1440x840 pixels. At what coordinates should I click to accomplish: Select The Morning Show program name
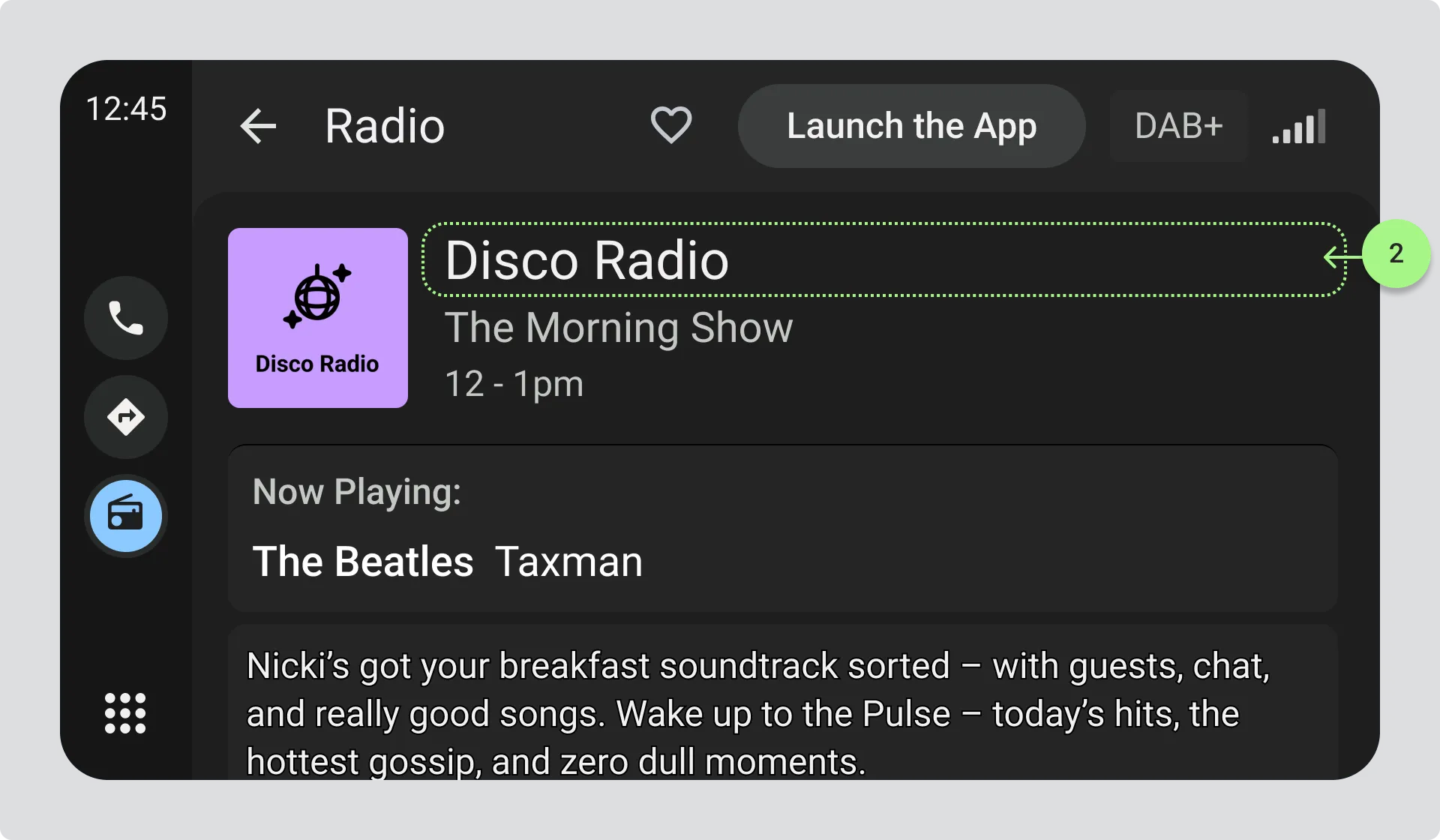pyautogui.click(x=618, y=328)
